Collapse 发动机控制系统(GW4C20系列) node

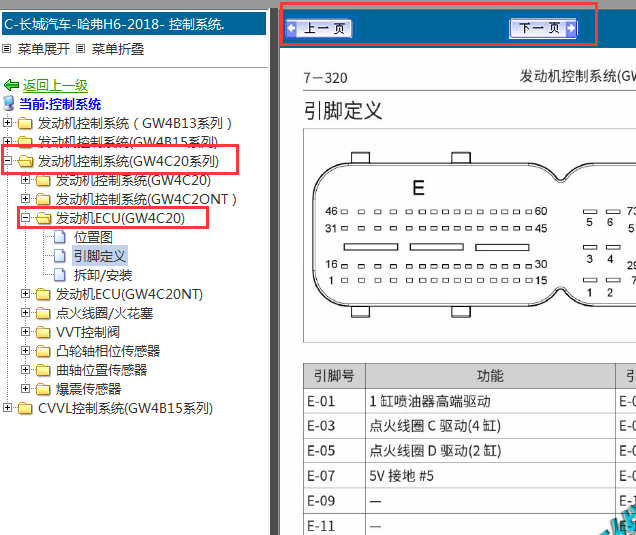point(7,161)
